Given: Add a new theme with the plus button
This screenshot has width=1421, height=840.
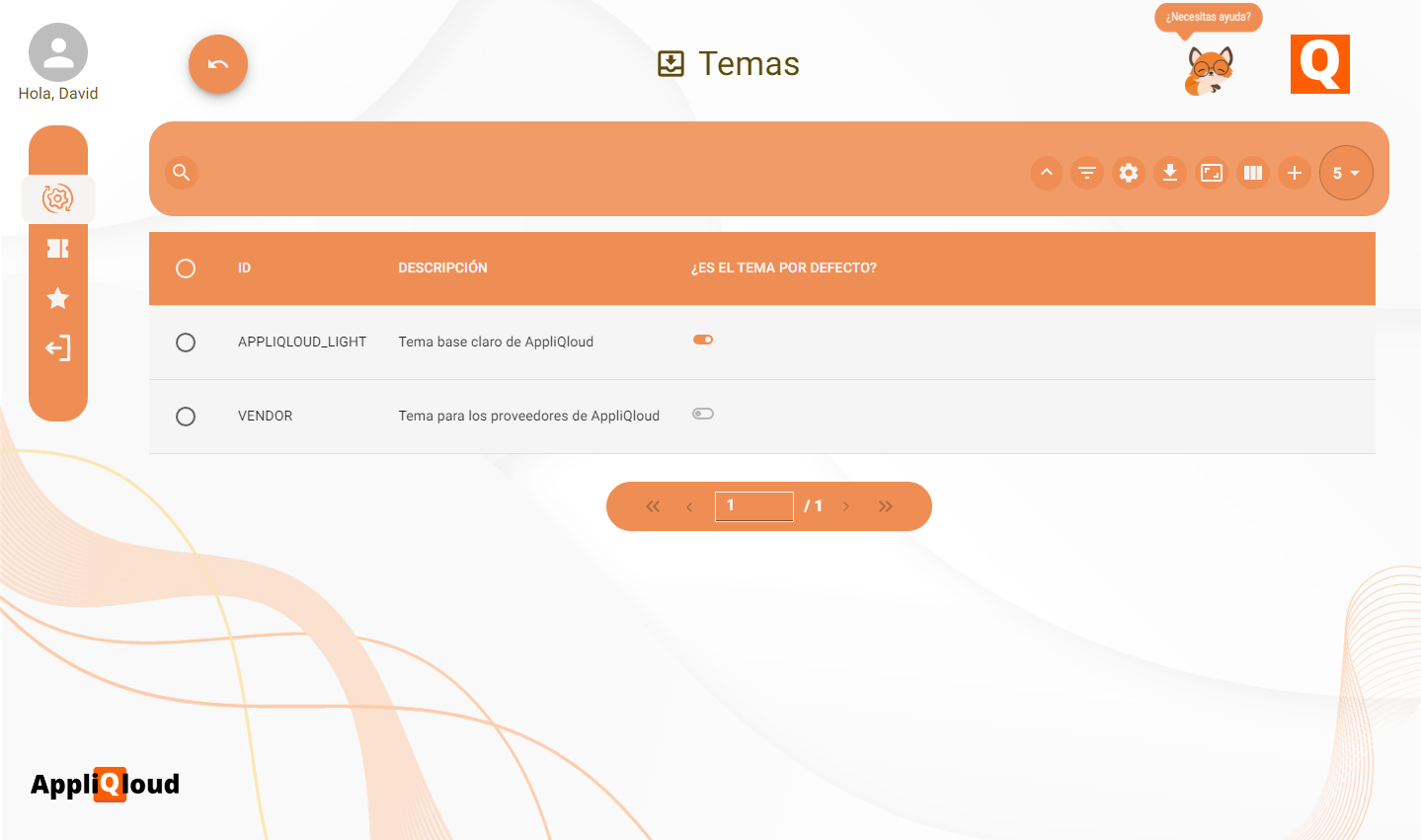Looking at the screenshot, I should click(1295, 173).
